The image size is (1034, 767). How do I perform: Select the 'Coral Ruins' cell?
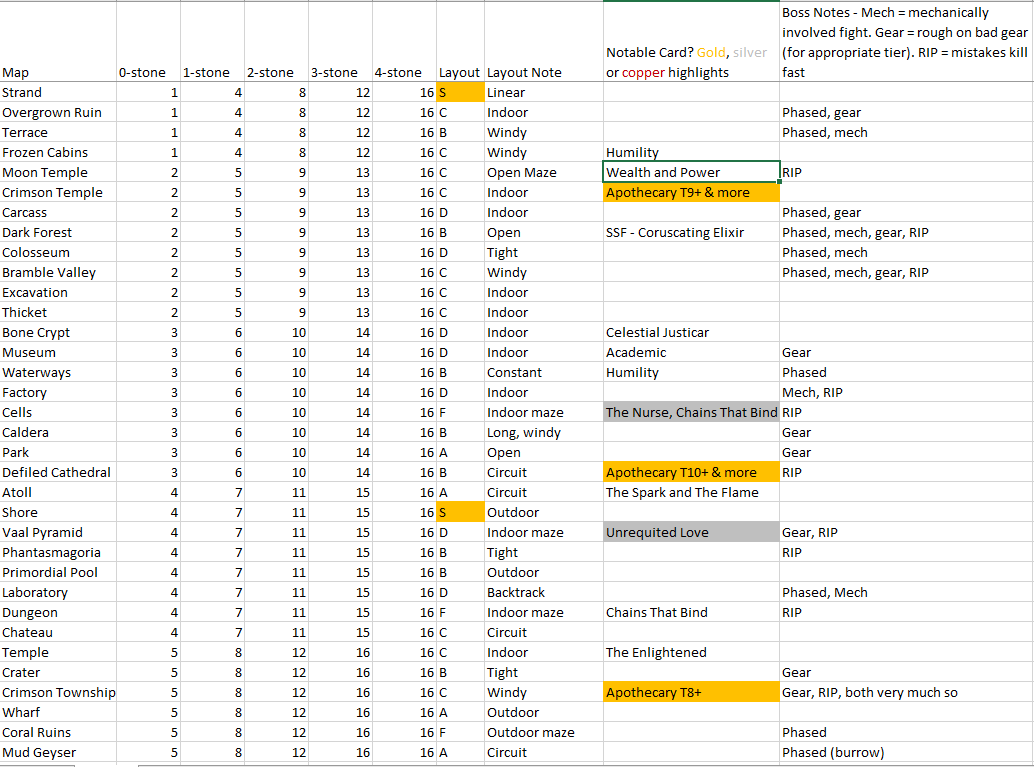point(58,732)
